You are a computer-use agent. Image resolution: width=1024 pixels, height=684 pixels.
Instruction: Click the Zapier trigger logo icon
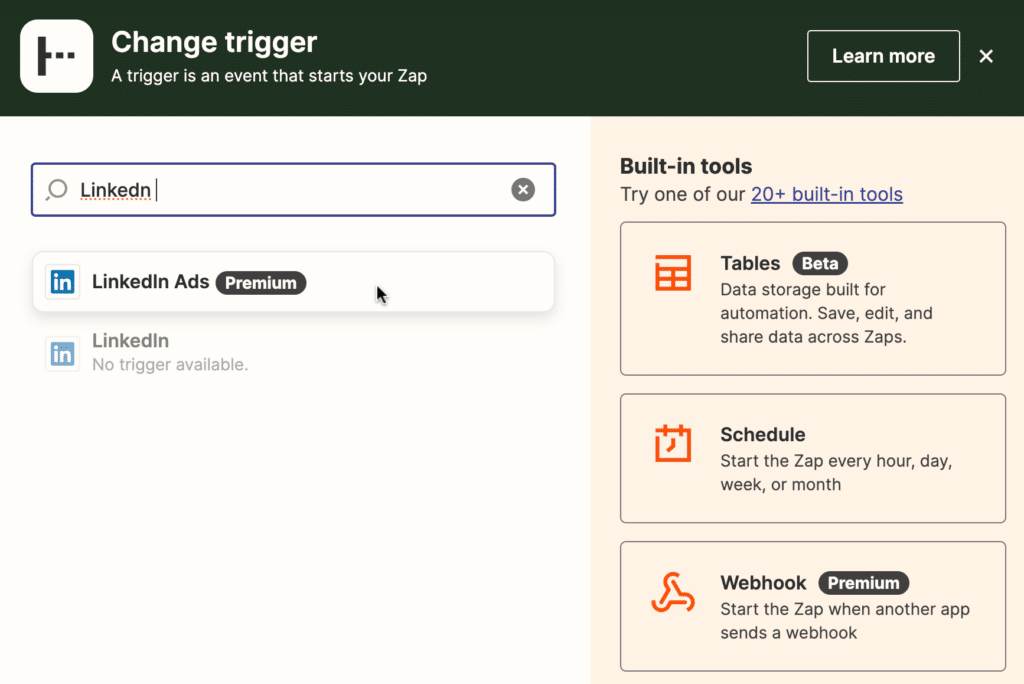pos(56,56)
